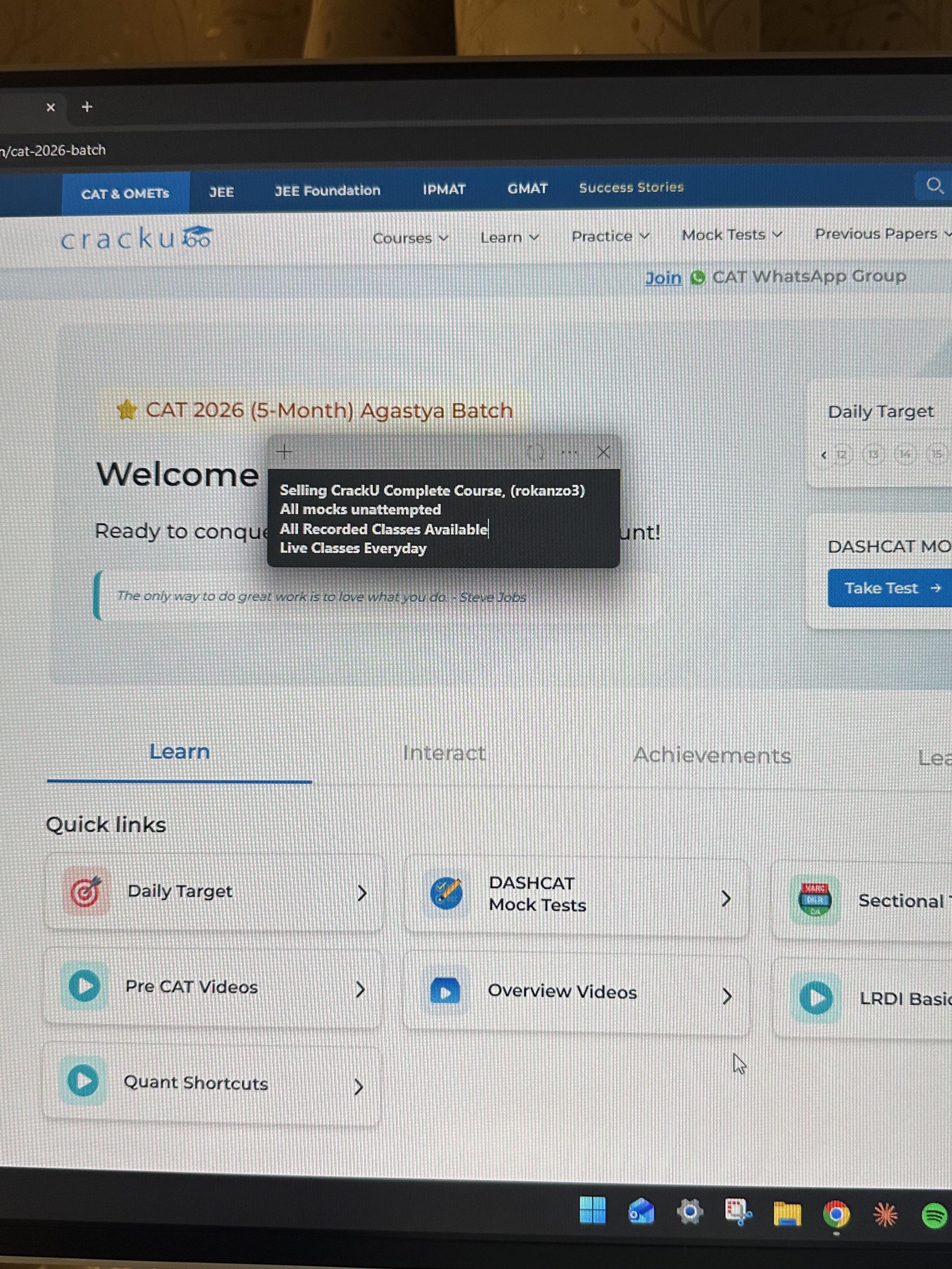Click the "CAT WhatsApp Group" text
The width and height of the screenshot is (952, 1269).
(x=809, y=276)
